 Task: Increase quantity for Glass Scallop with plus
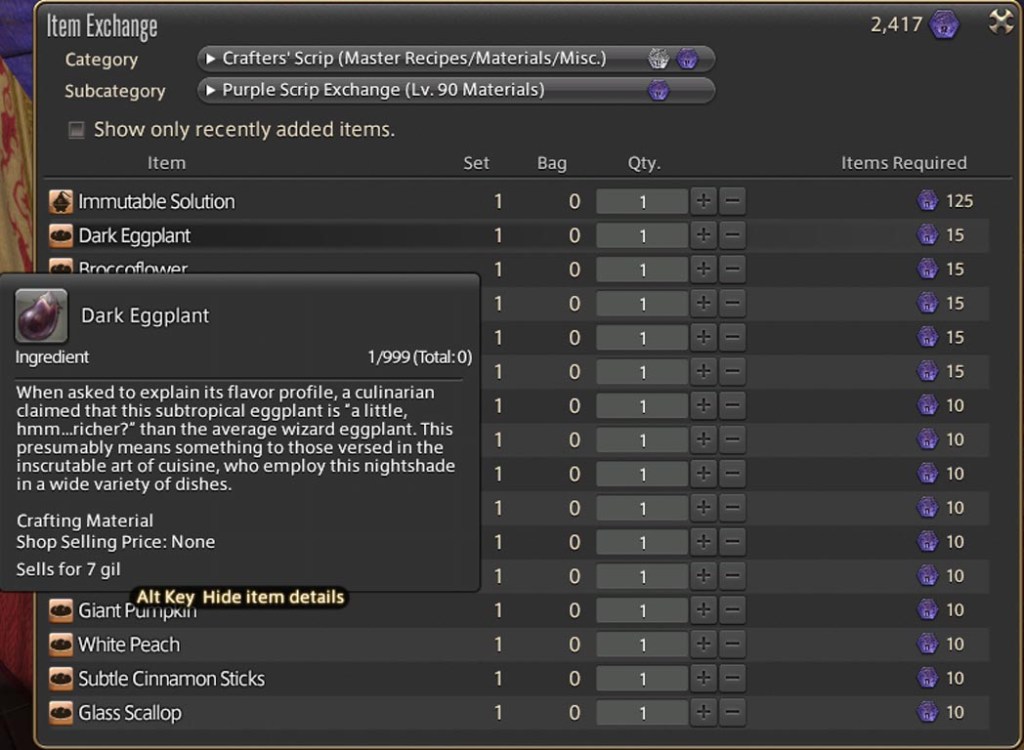(703, 713)
